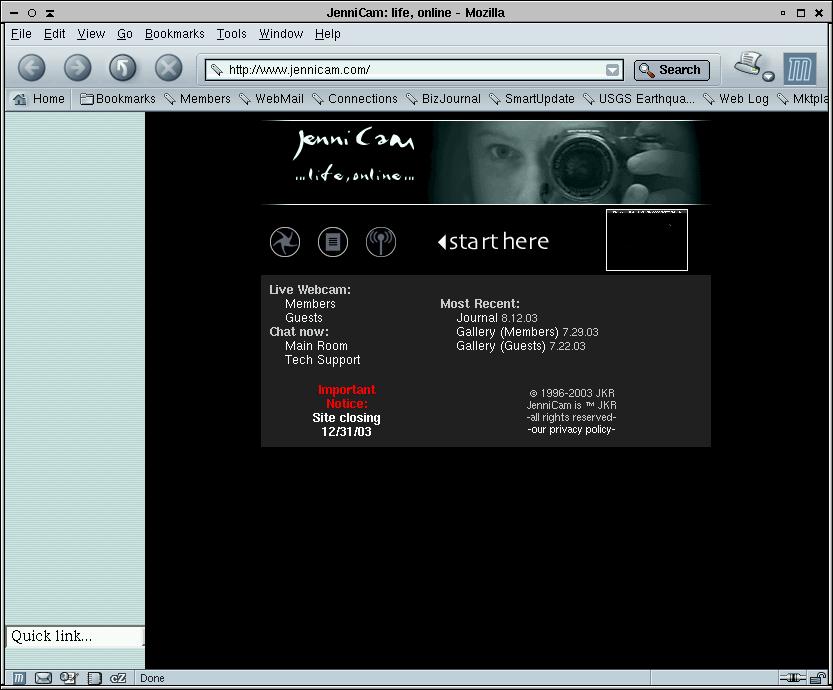The image size is (833, 690).
Task: Open the window menu icon in title bar
Action: 14,13
